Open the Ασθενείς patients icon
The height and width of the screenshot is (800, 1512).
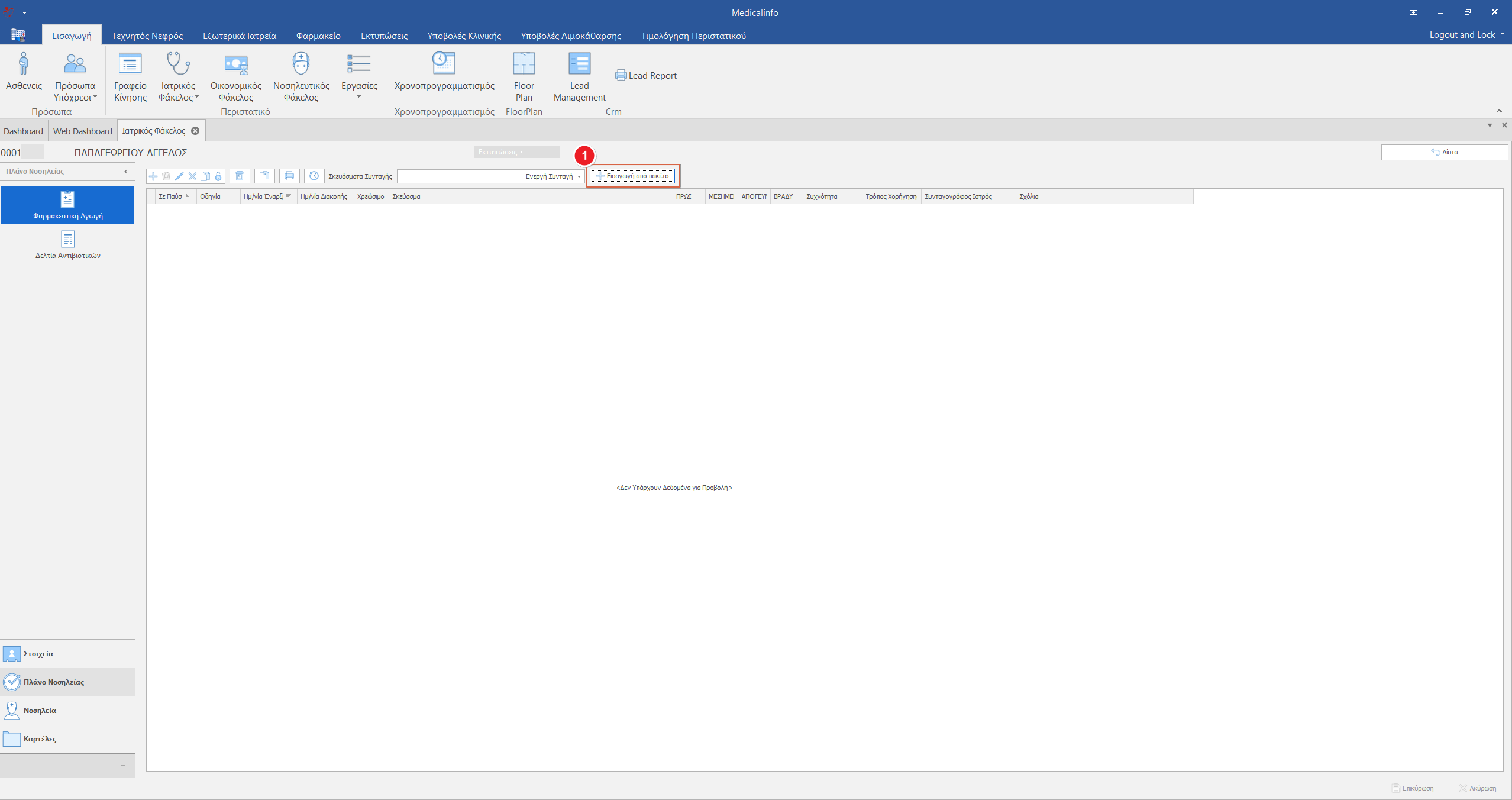coord(24,72)
